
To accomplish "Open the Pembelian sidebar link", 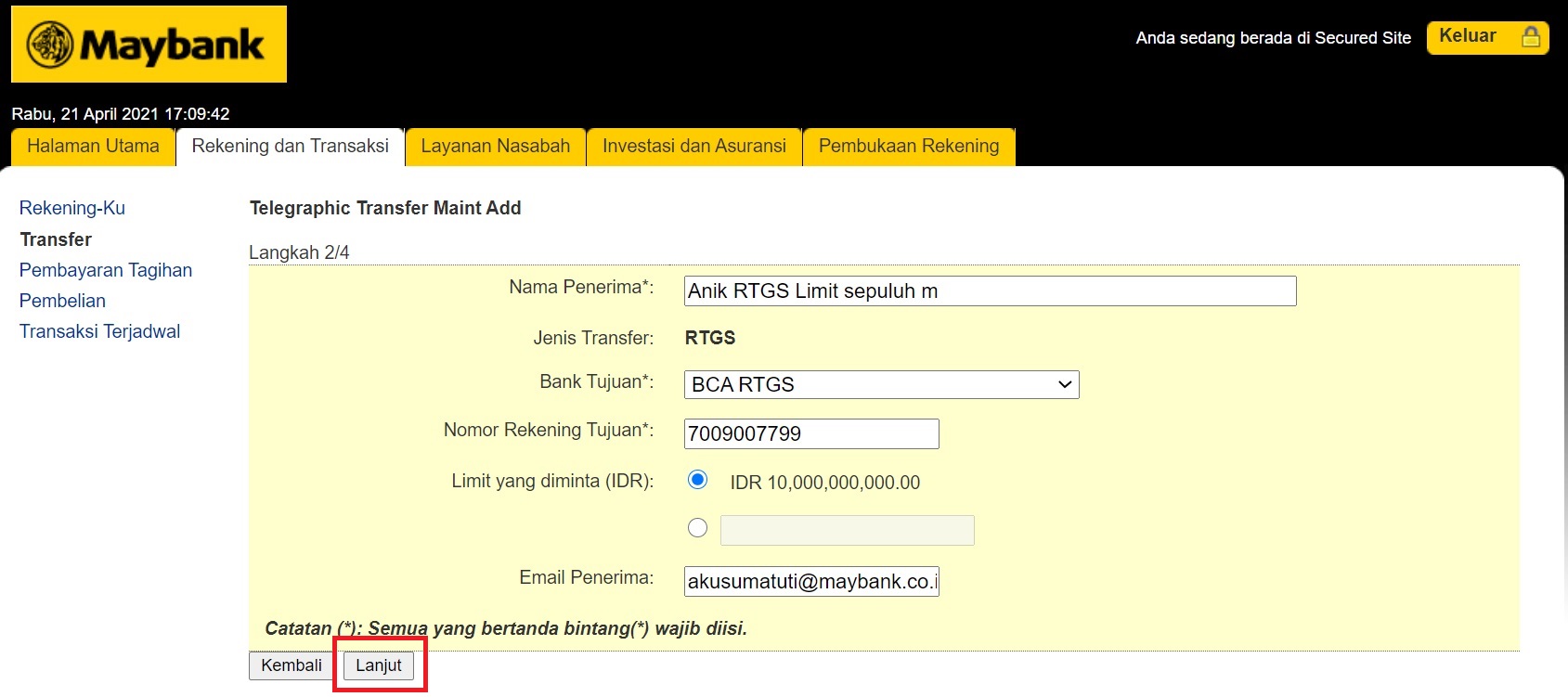I will [x=62, y=301].
